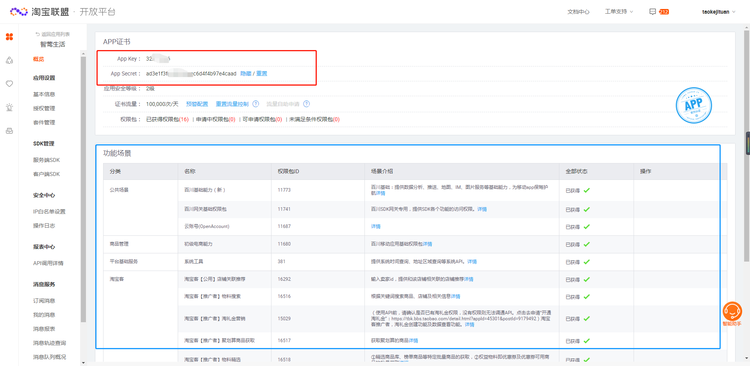The width and height of the screenshot is (750, 366).
Task: Click help icon next to 重置流量控制
Action: [x=256, y=104]
